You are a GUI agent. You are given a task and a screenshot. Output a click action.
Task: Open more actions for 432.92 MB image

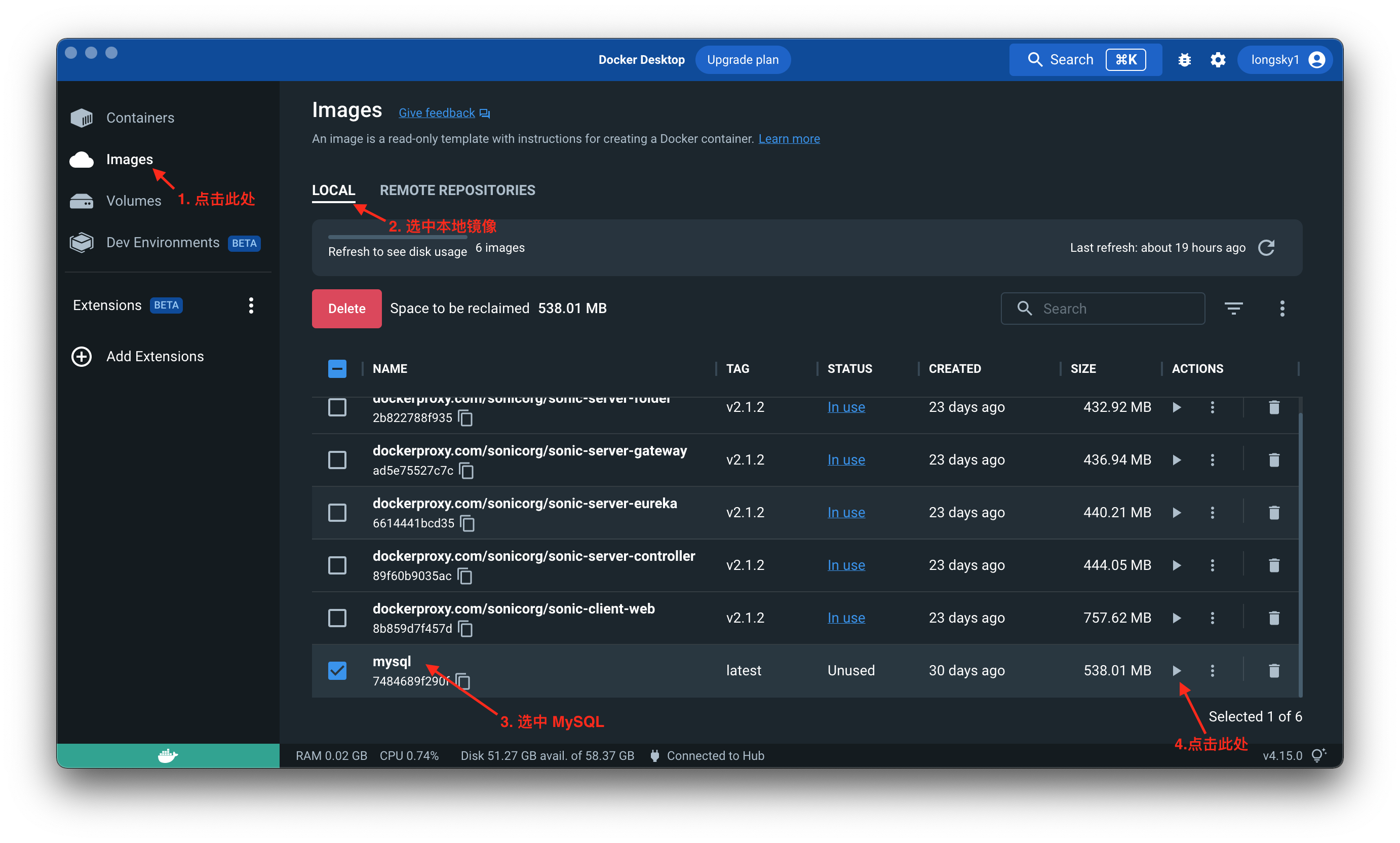[x=1212, y=407]
